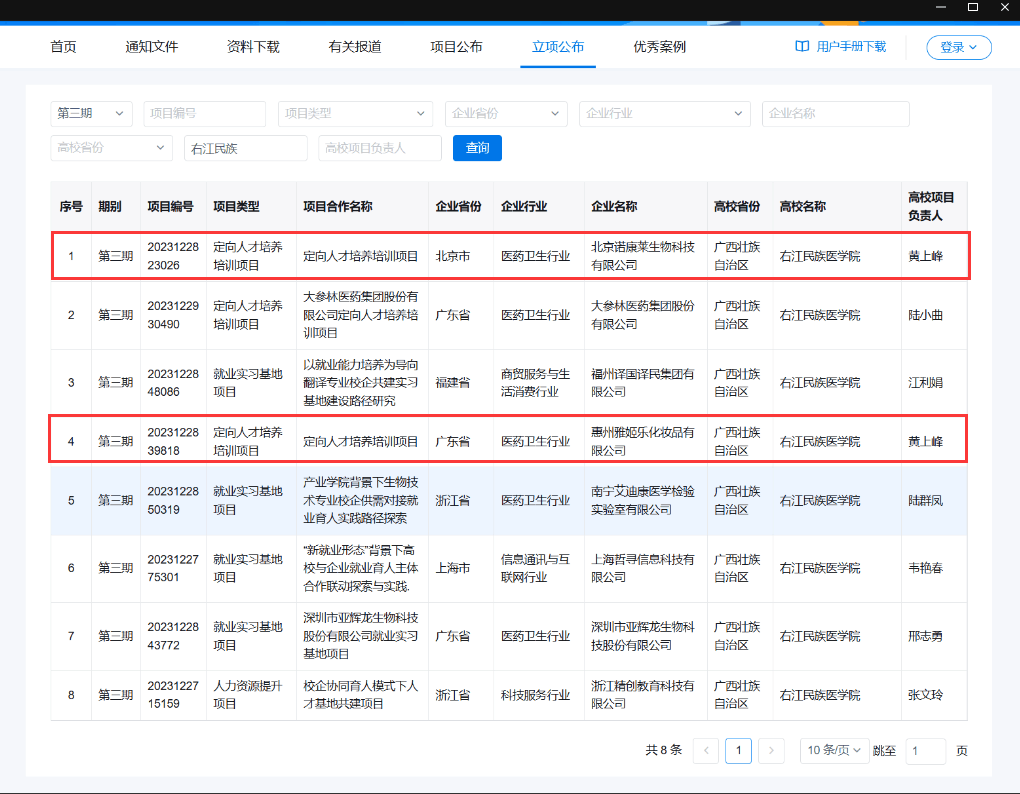Focus the 项目编号 input field
The width and height of the screenshot is (1020, 794).
coord(204,113)
